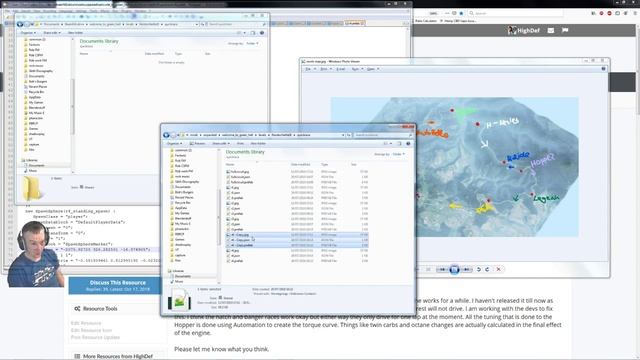
Task: Open Share with menu in front Explorer
Action: (221, 144)
